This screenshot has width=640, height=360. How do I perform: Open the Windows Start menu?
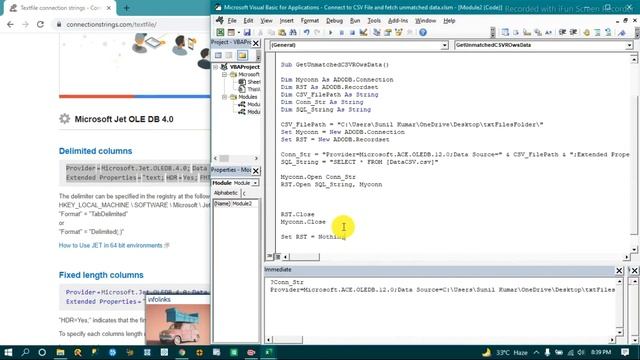8,352
